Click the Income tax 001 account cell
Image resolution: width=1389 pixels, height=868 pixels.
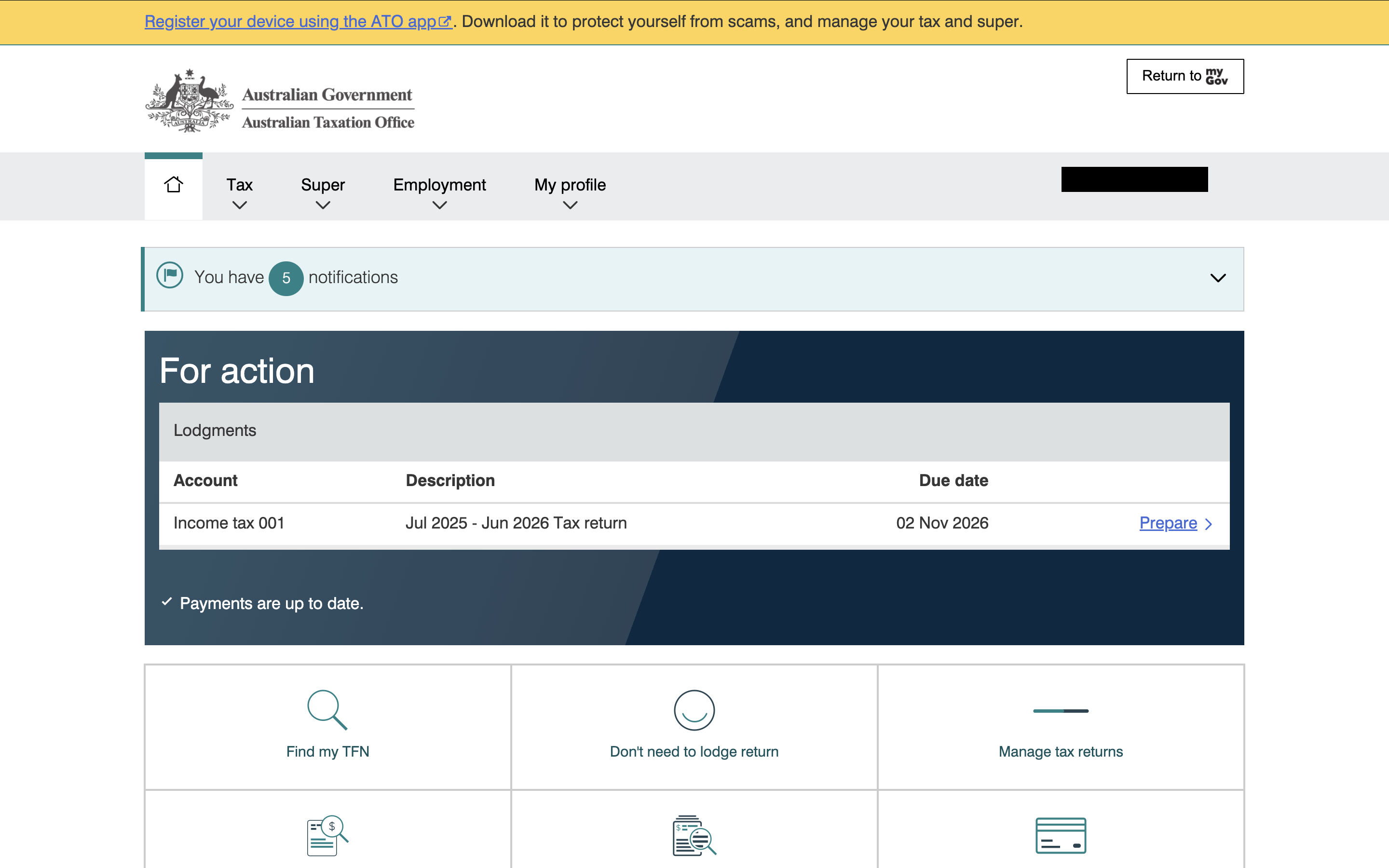coord(229,523)
